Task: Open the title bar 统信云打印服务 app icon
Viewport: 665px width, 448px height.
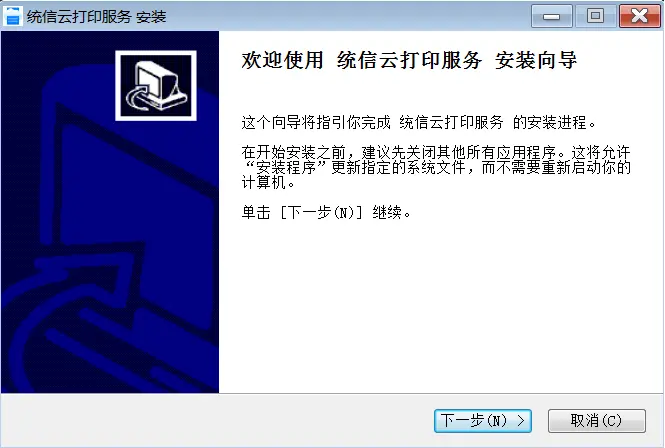Action: coord(12,16)
